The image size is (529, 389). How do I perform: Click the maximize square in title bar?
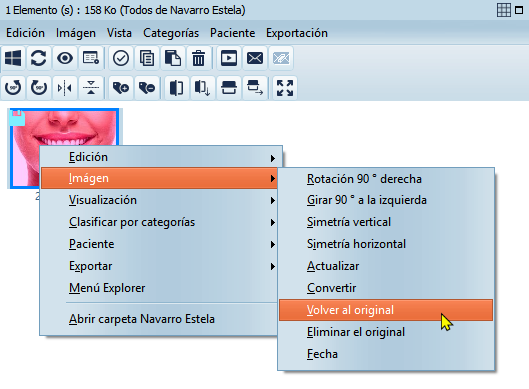pos(519,10)
